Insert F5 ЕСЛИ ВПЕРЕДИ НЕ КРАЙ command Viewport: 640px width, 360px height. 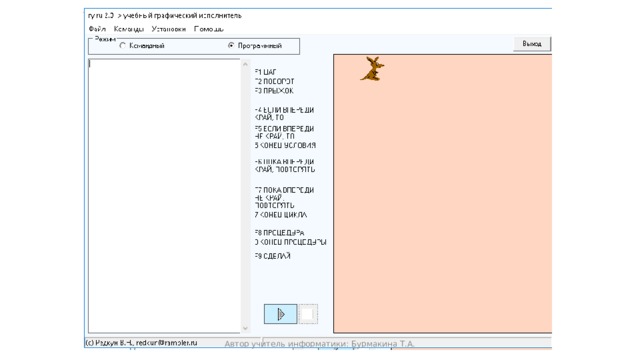(x=284, y=133)
